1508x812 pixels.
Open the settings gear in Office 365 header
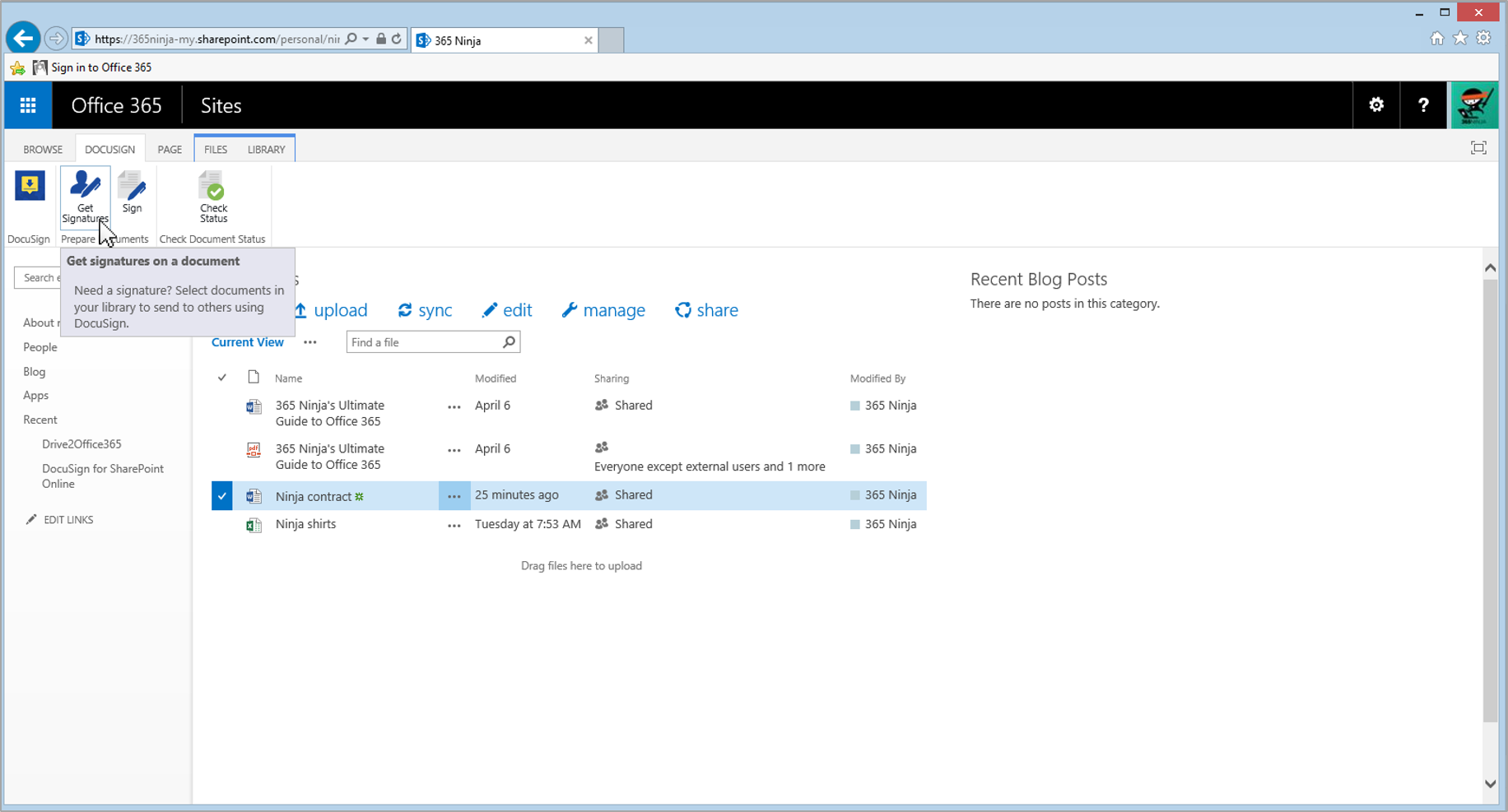click(1376, 105)
